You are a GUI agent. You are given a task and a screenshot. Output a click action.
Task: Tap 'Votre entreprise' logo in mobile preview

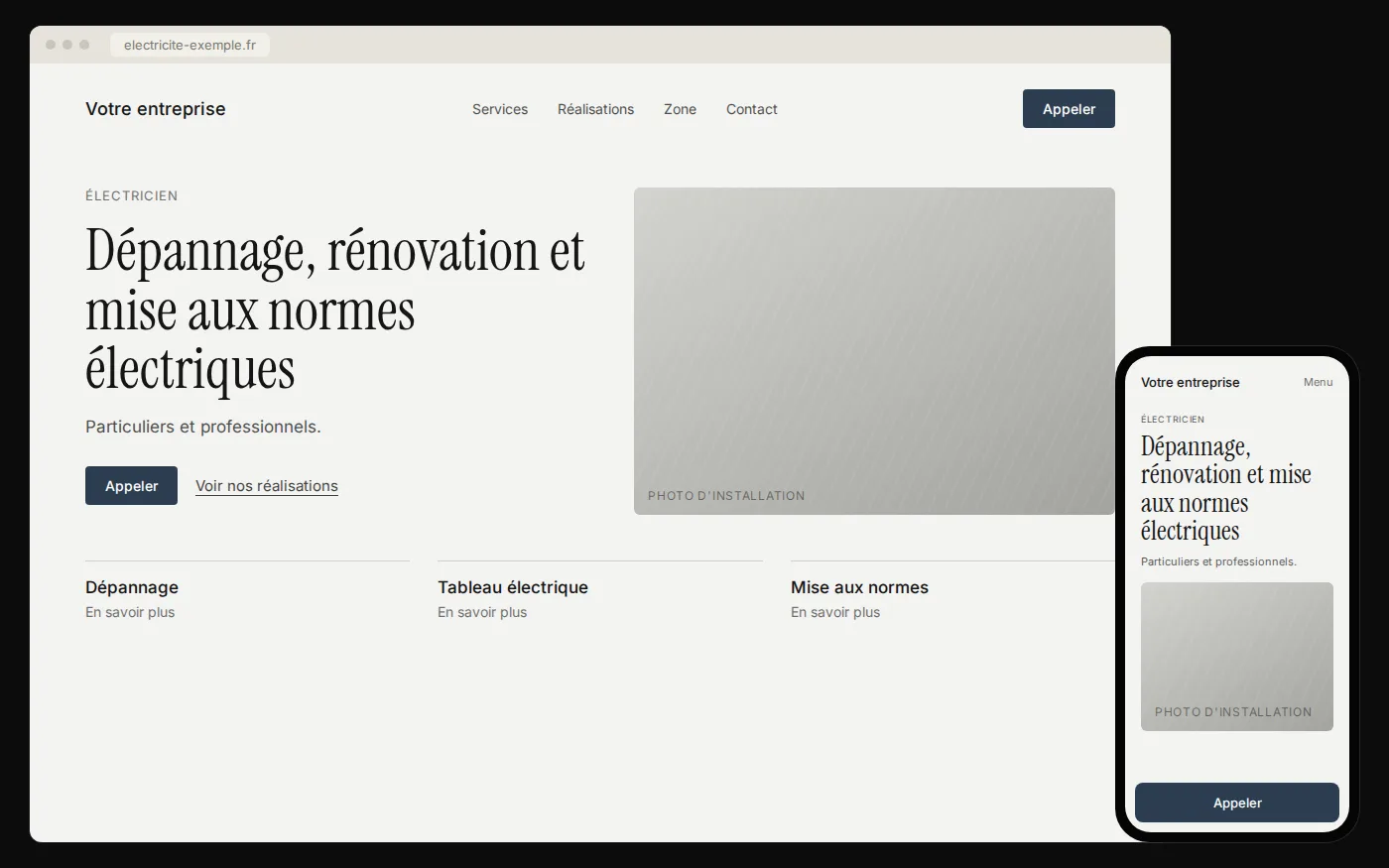coord(1190,382)
